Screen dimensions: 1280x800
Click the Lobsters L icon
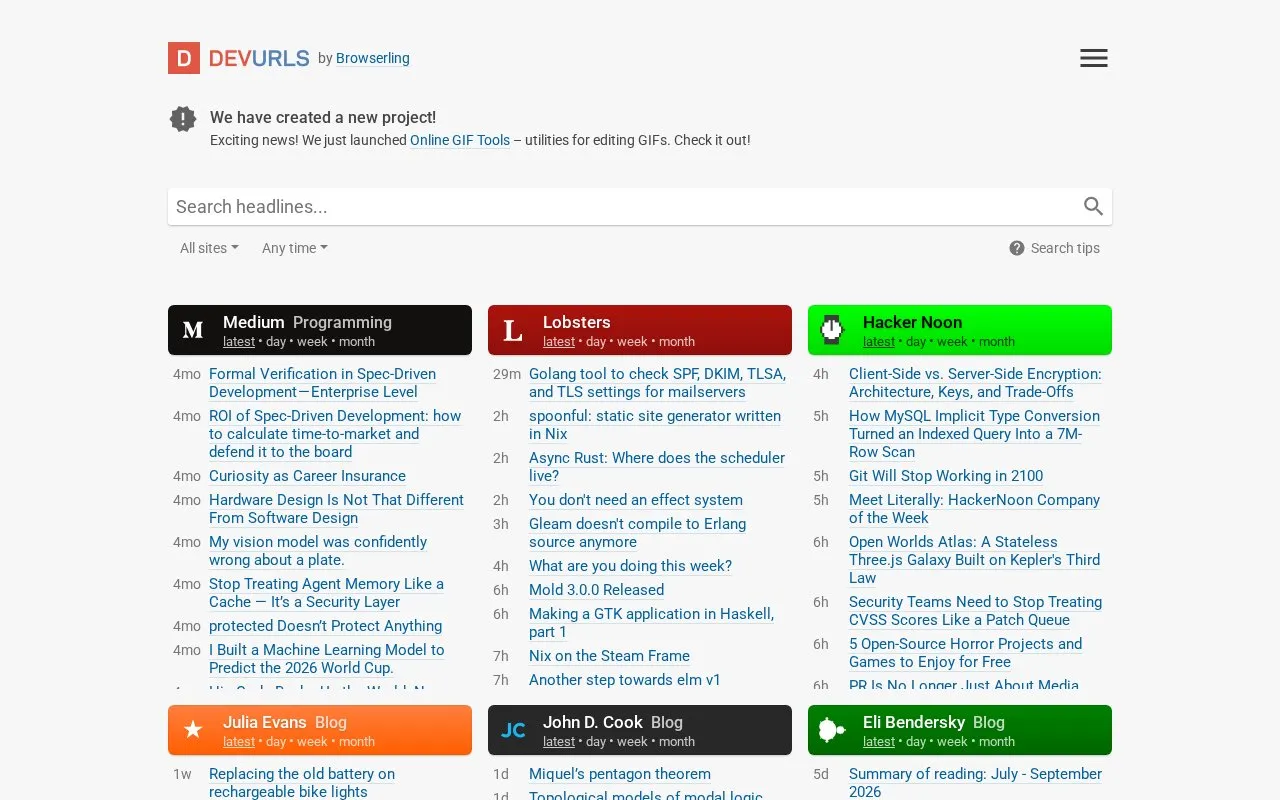click(513, 330)
